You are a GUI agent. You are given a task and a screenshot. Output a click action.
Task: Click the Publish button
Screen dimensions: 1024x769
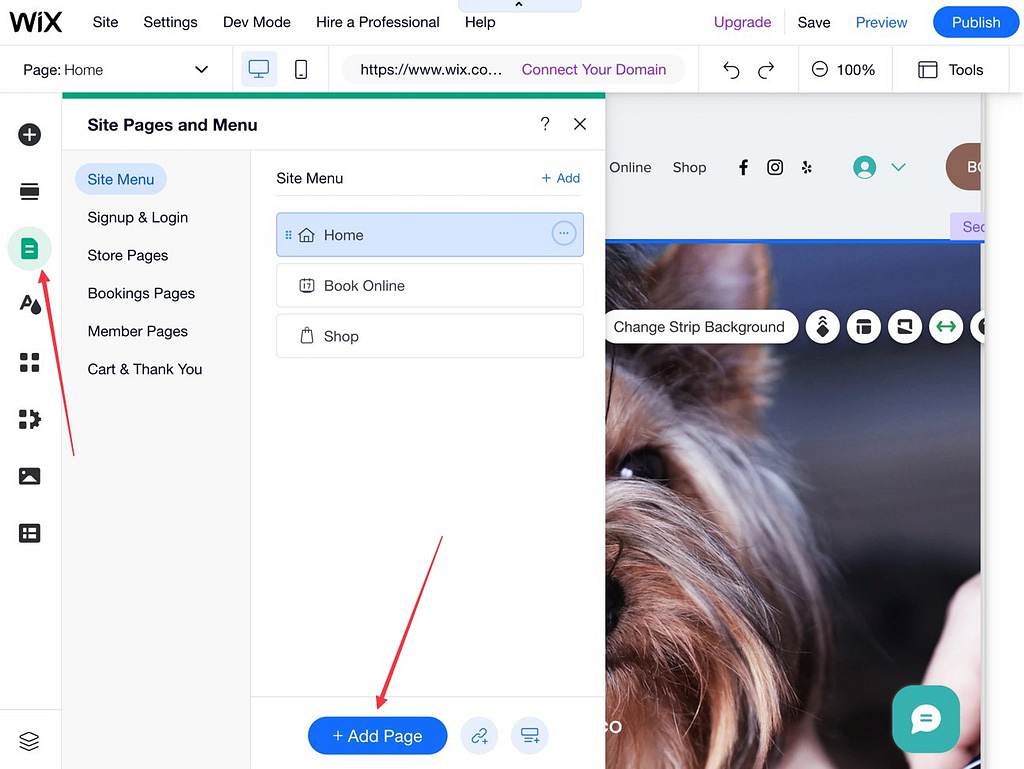pos(976,22)
